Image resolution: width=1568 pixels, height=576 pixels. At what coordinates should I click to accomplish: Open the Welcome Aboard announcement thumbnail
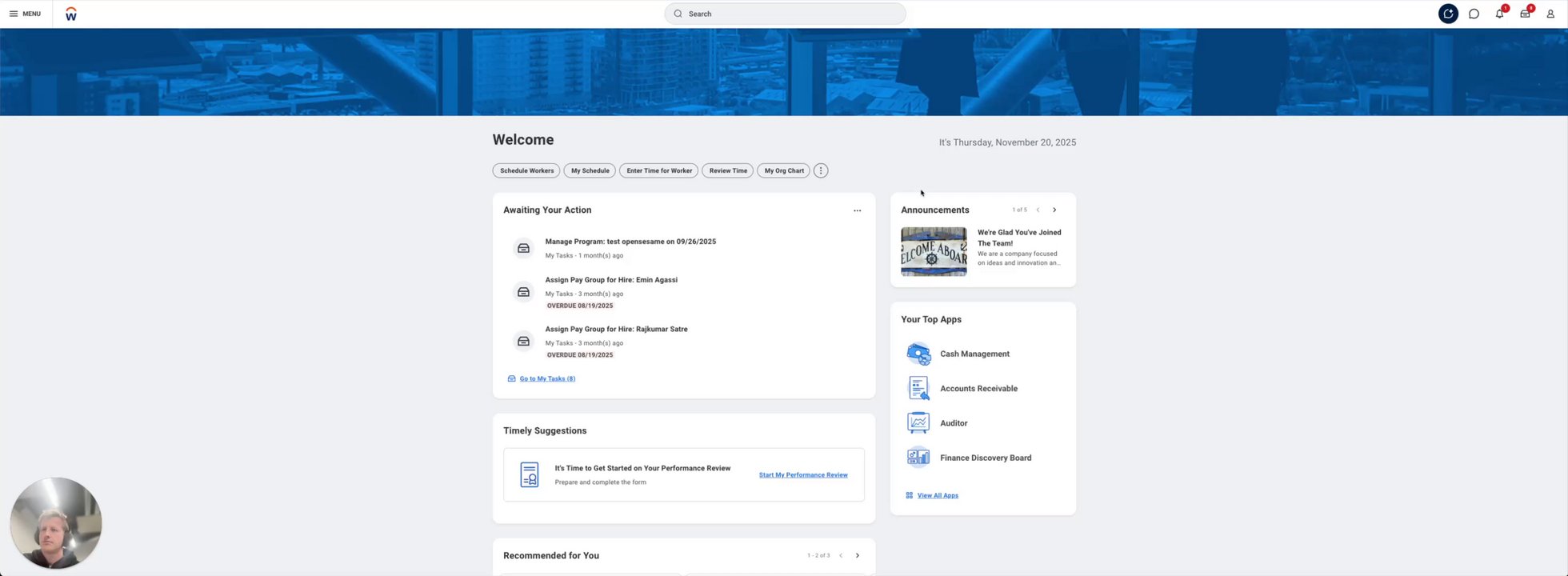coord(934,251)
